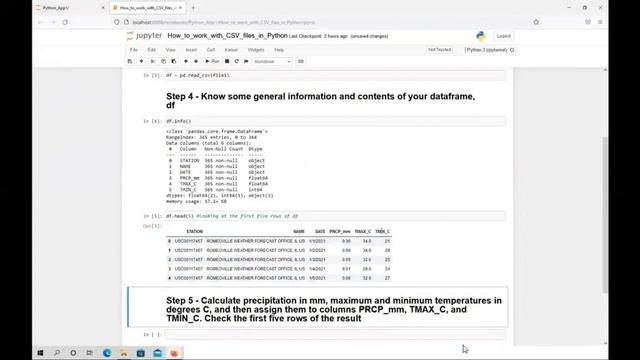Open the Cell menu

point(211,50)
